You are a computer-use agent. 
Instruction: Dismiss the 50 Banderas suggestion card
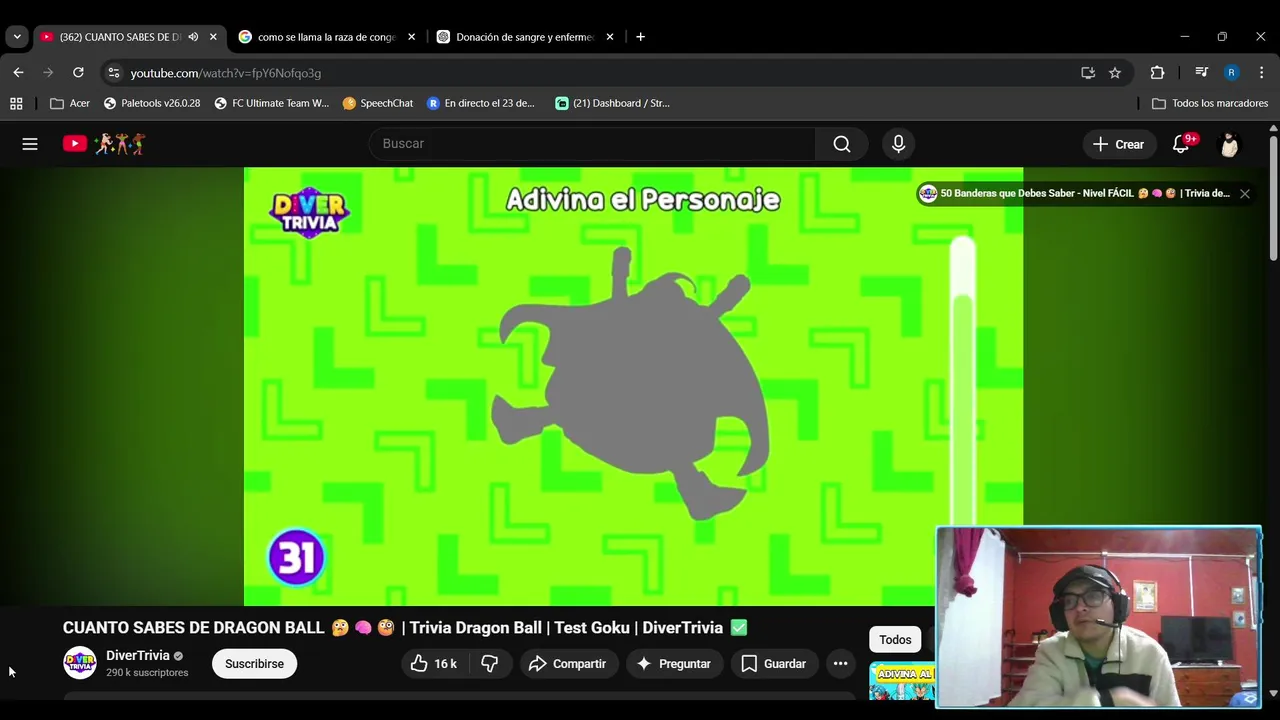click(x=1245, y=194)
